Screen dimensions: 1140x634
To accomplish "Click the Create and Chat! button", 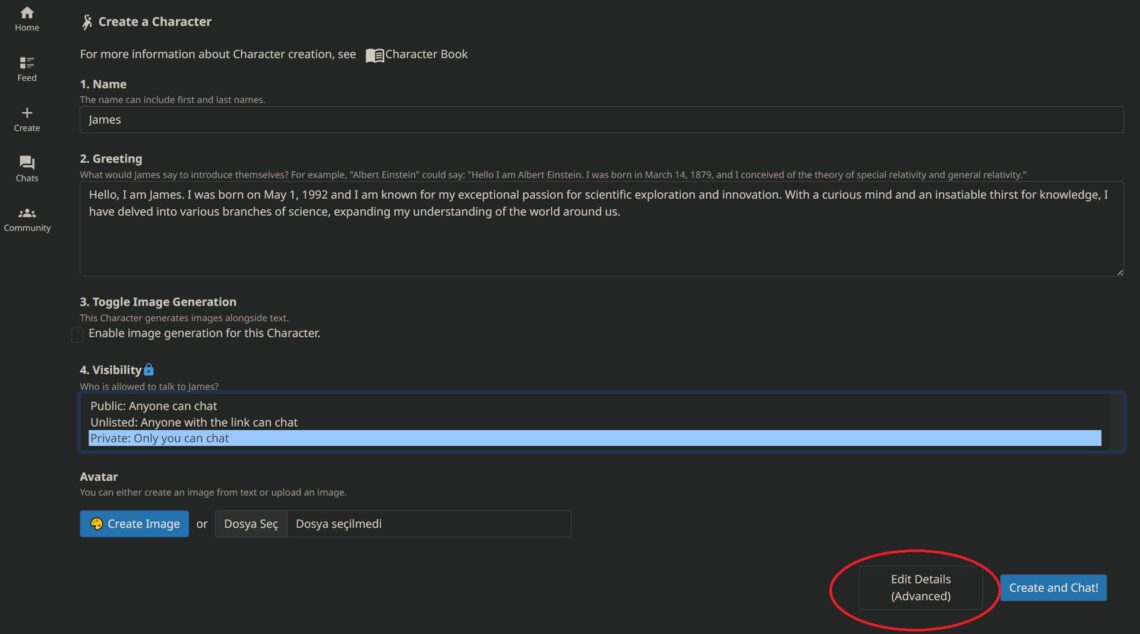I will (x=1053, y=587).
